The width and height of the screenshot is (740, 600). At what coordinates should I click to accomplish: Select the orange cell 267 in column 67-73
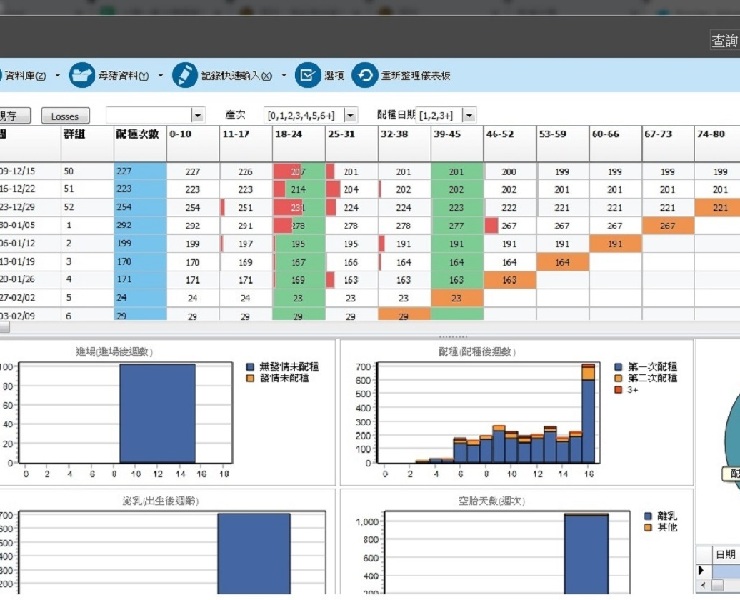pos(667,226)
